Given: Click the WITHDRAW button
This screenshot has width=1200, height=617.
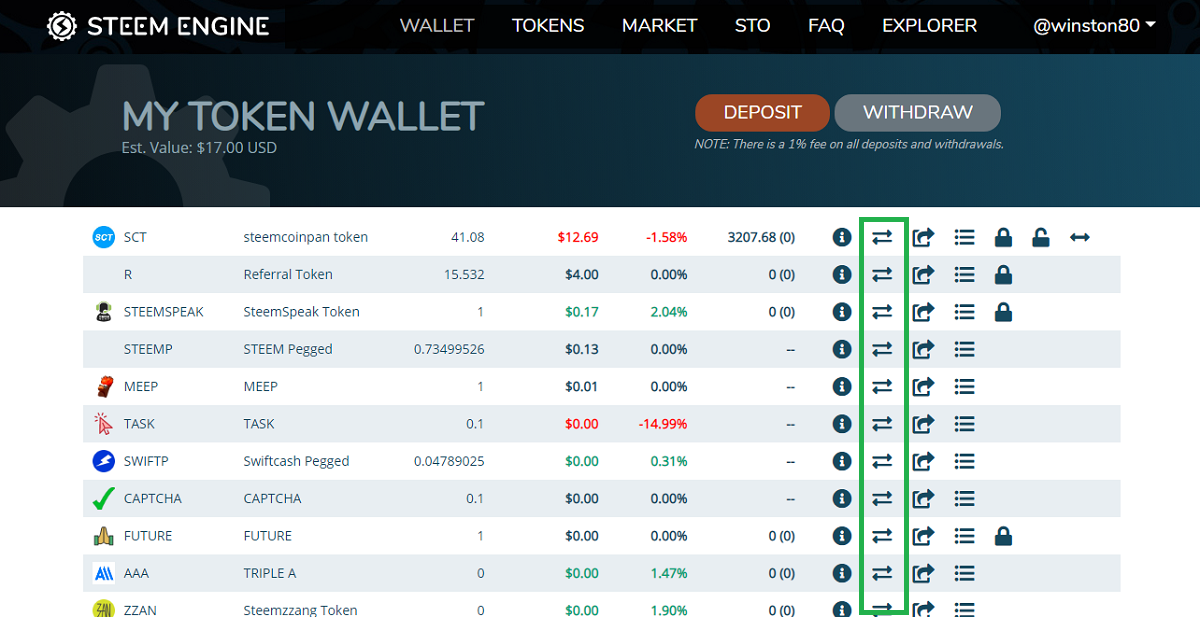Looking at the screenshot, I should pos(917,113).
